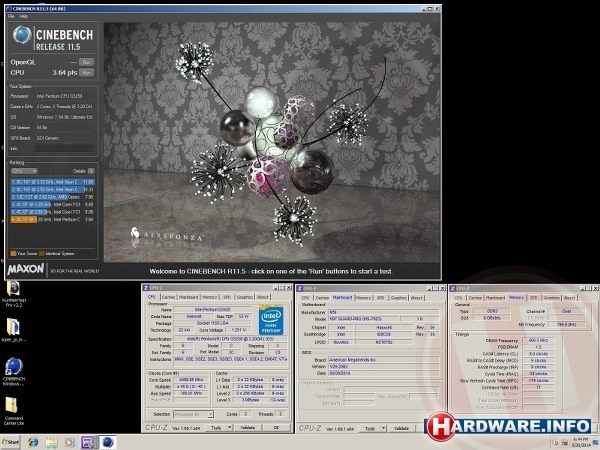Switch to Graphics tab in first CPU-Z window
This screenshot has height=450, width=600.
click(x=245, y=297)
